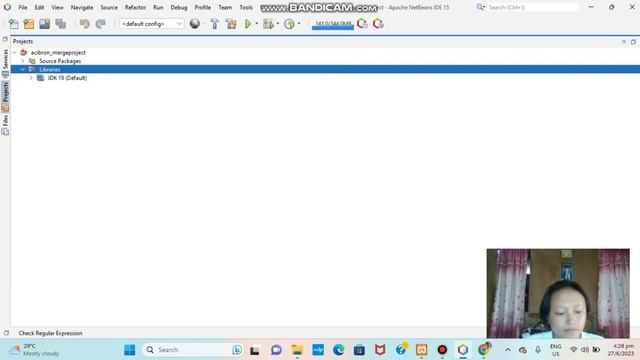Click the last profiler icon in toolbar

pyautogui.click(x=378, y=24)
